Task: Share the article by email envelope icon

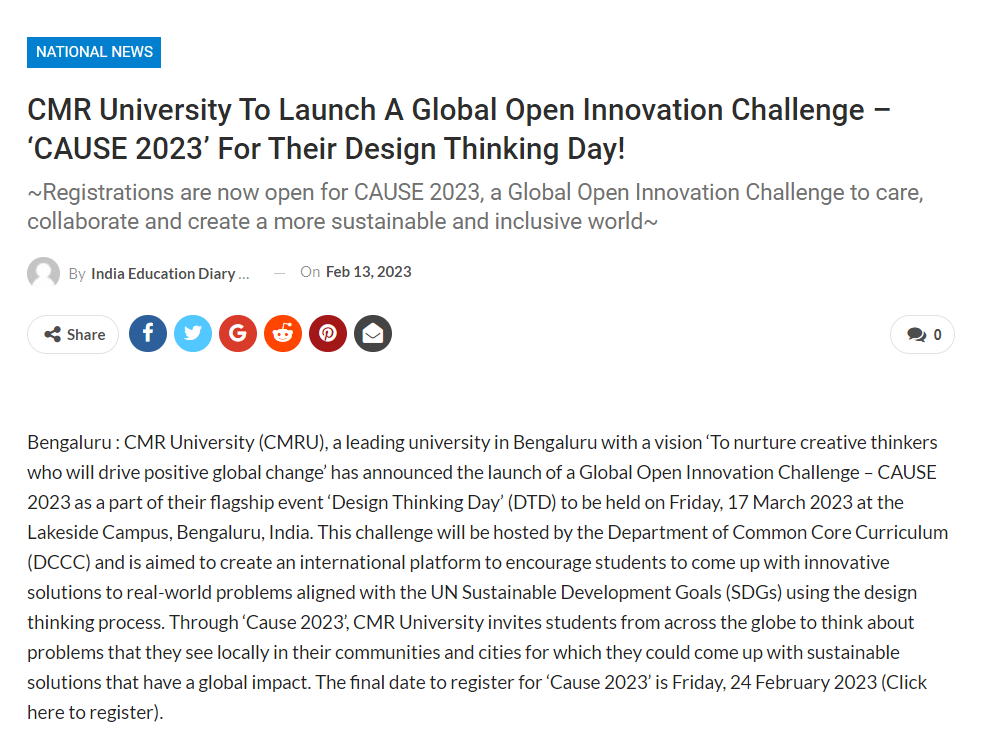Action: click(373, 334)
